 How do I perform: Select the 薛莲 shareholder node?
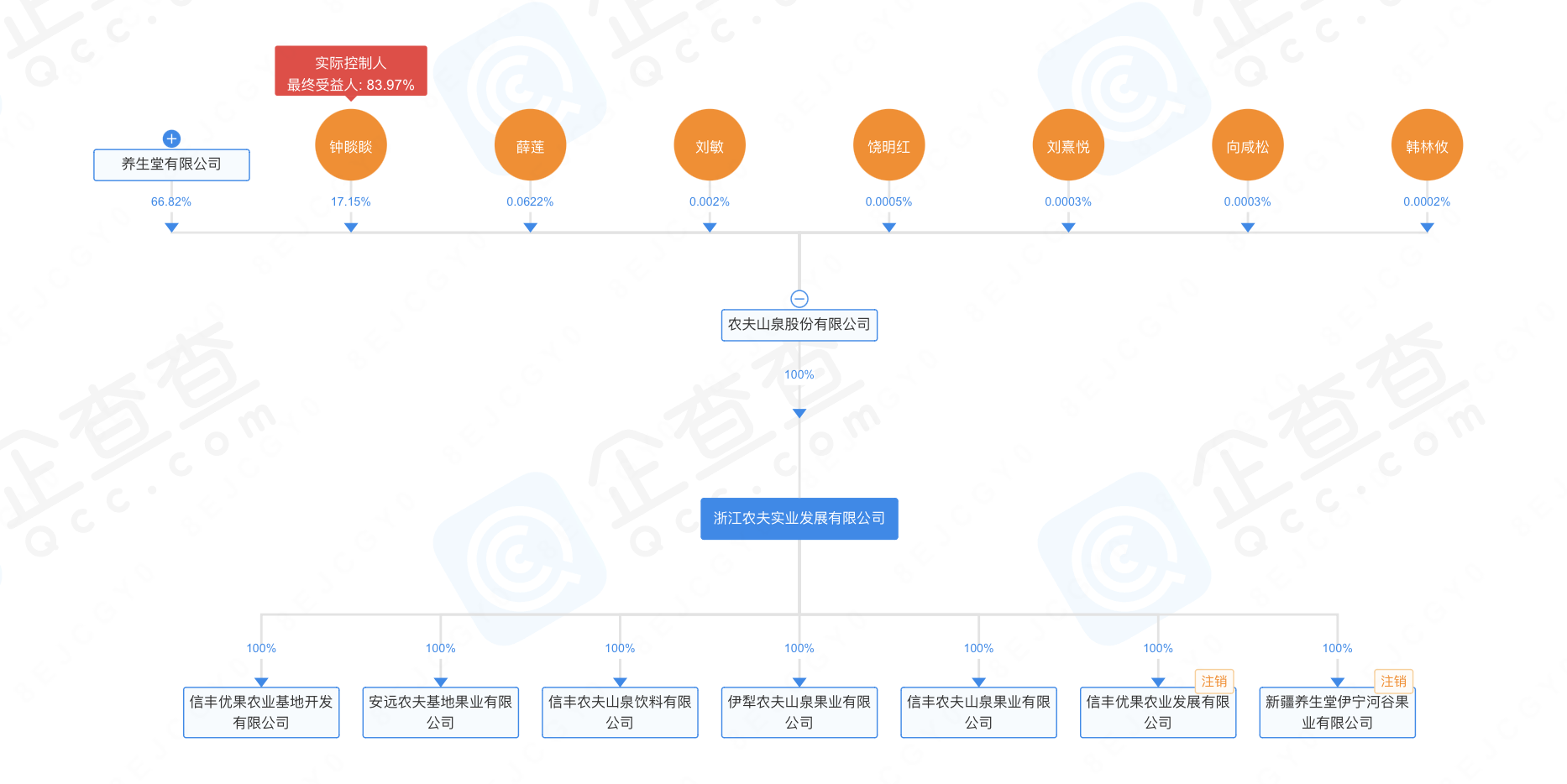530,145
